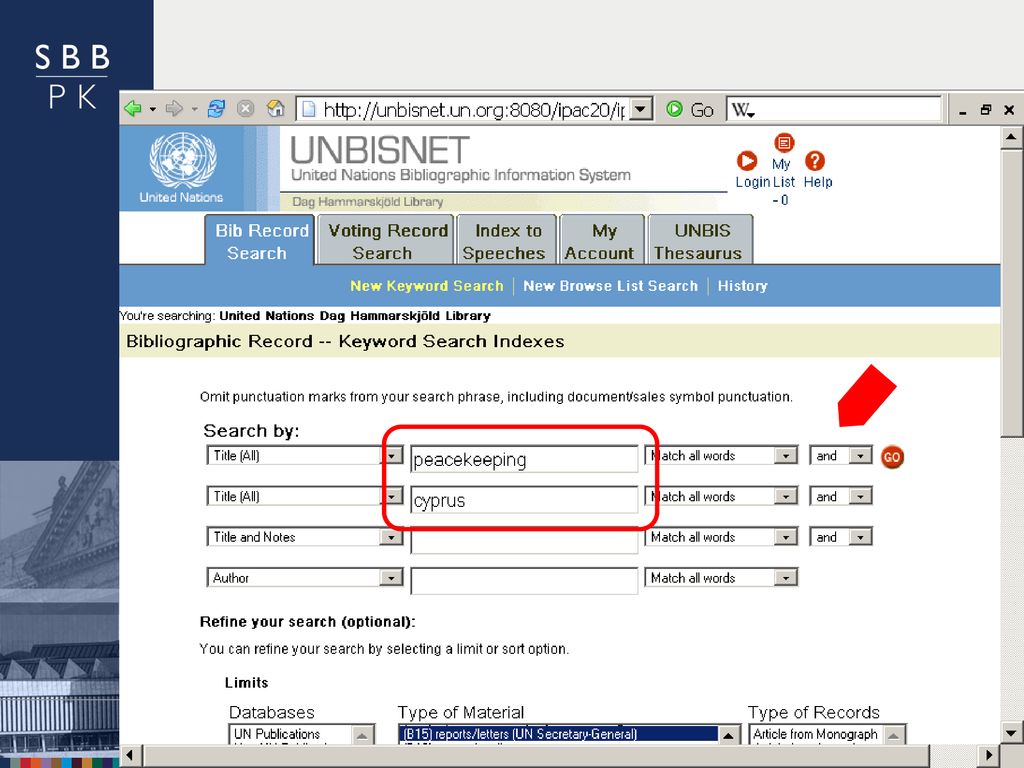Open Match all words dropdown for cyprus row

coord(786,496)
